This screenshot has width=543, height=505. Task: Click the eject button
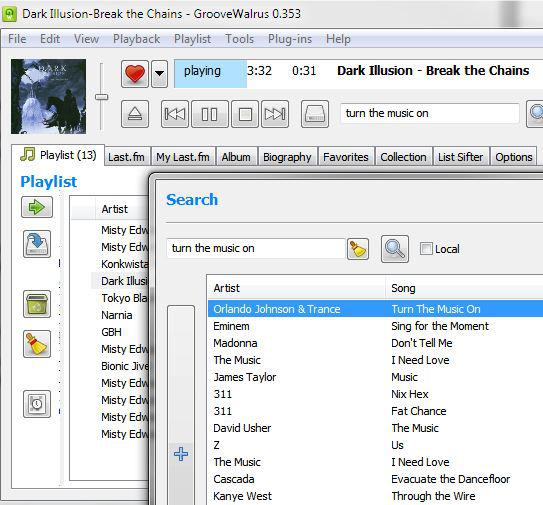point(135,114)
